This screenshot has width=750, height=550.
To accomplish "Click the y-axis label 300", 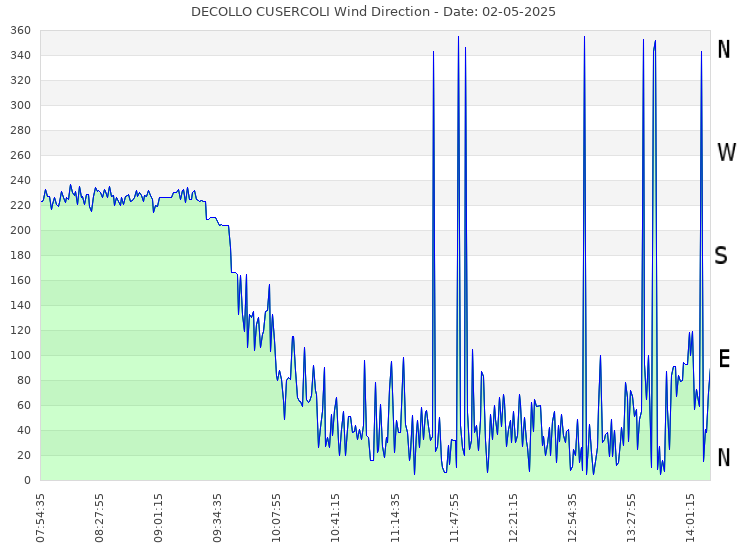I will click(x=21, y=105).
